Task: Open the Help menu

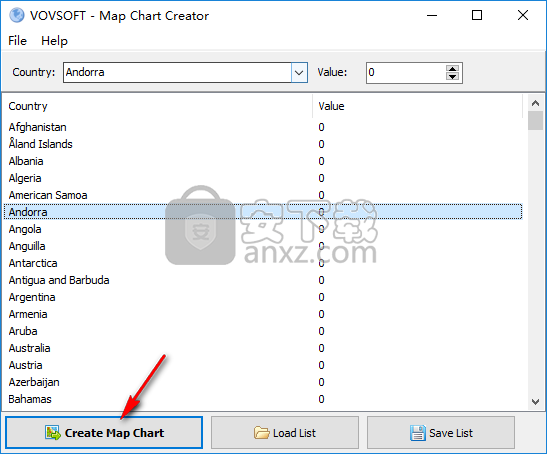Action: (x=54, y=41)
